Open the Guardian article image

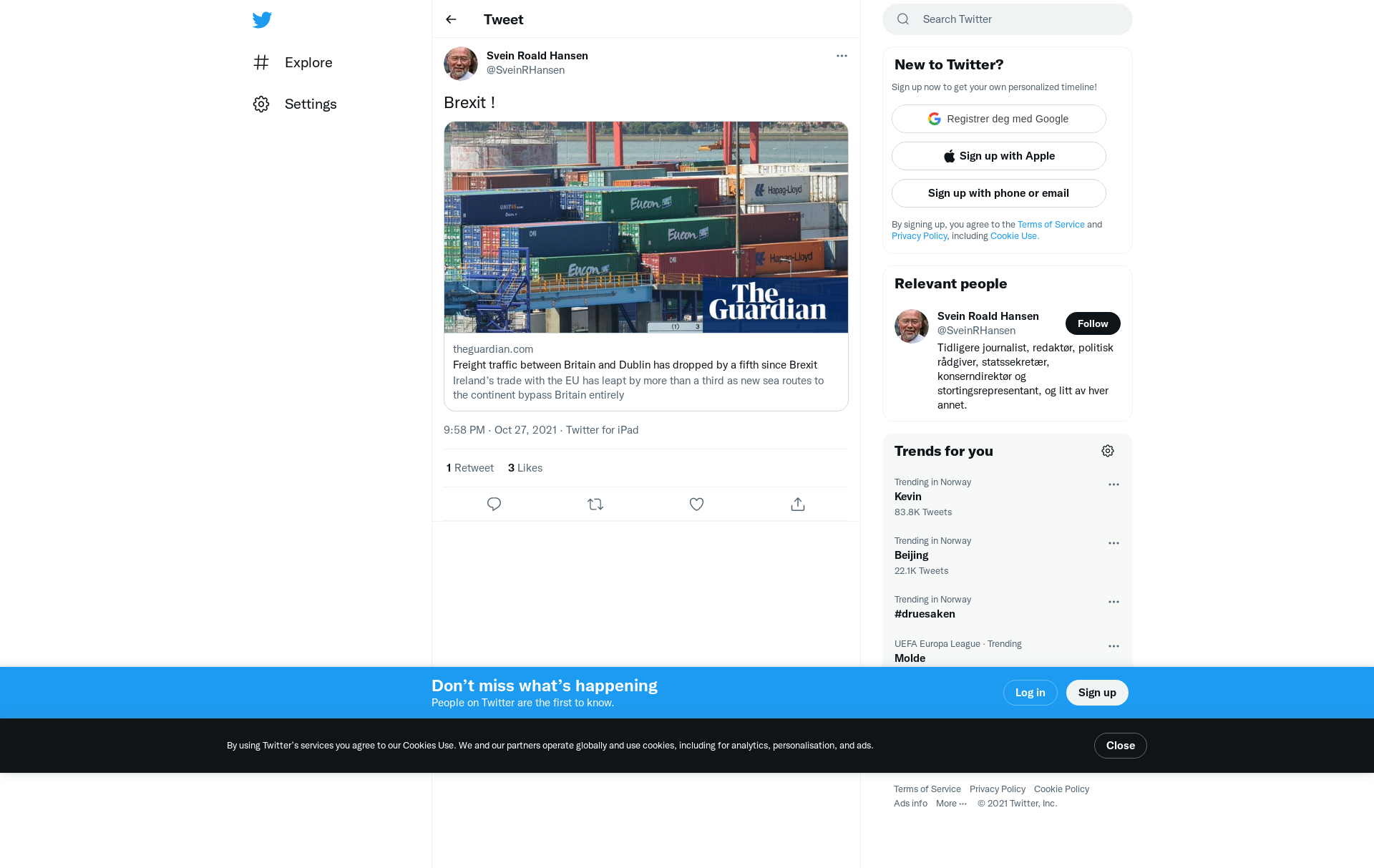[646, 227]
